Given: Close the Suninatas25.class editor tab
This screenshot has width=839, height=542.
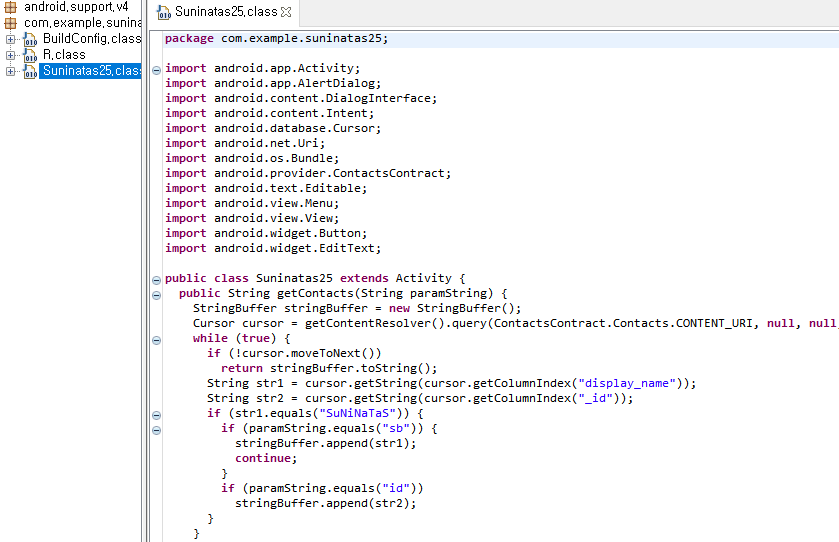Looking at the screenshot, I should point(286,12).
